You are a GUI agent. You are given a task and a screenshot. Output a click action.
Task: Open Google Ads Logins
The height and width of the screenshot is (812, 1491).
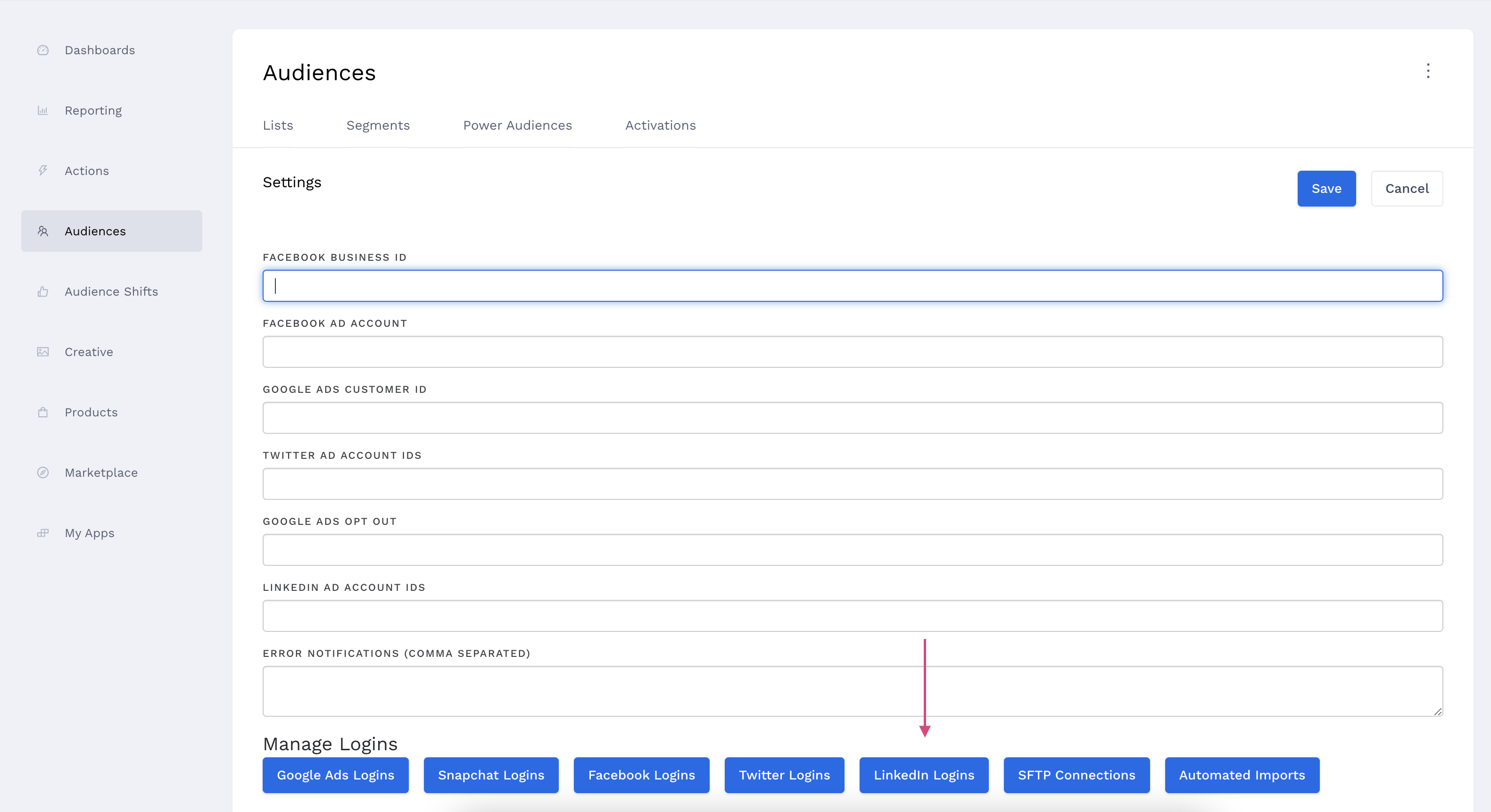[335, 775]
